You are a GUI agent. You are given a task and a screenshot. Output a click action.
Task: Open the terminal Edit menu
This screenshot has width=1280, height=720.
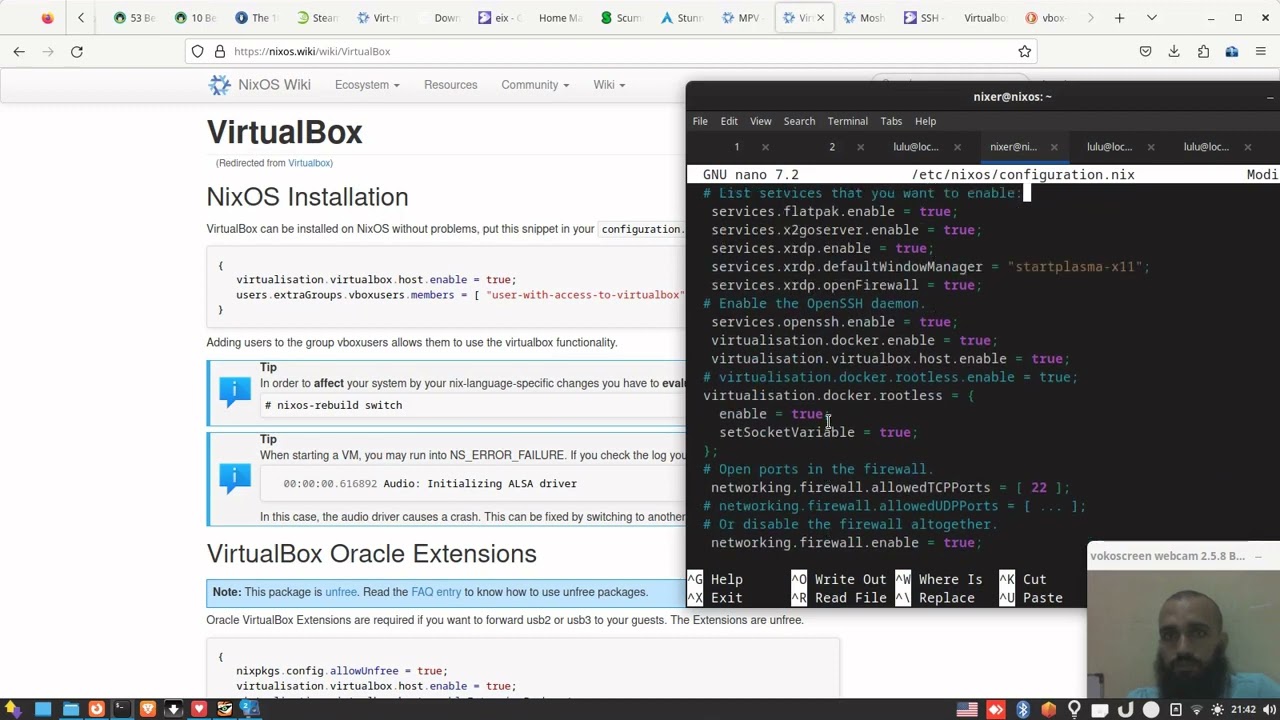point(729,121)
